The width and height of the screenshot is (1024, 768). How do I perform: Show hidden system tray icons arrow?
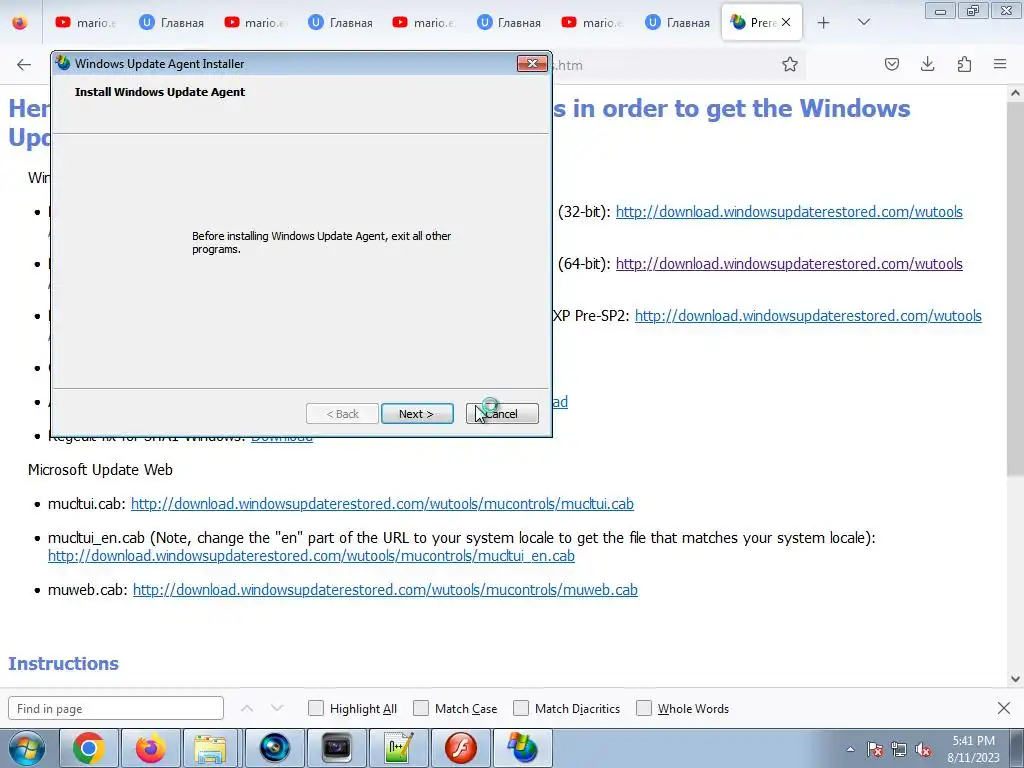850,749
